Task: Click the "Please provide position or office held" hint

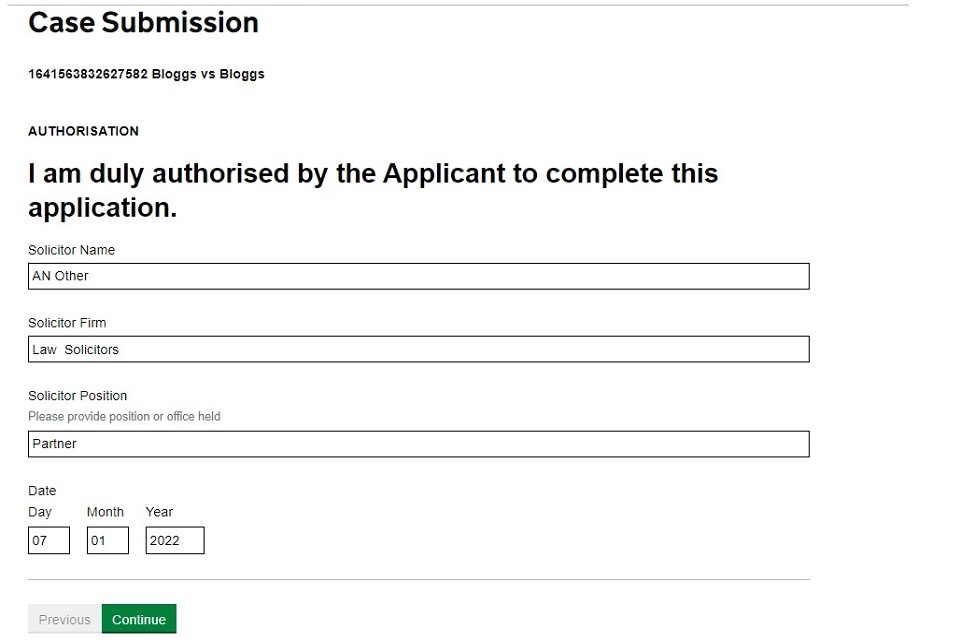Action: pos(124,416)
